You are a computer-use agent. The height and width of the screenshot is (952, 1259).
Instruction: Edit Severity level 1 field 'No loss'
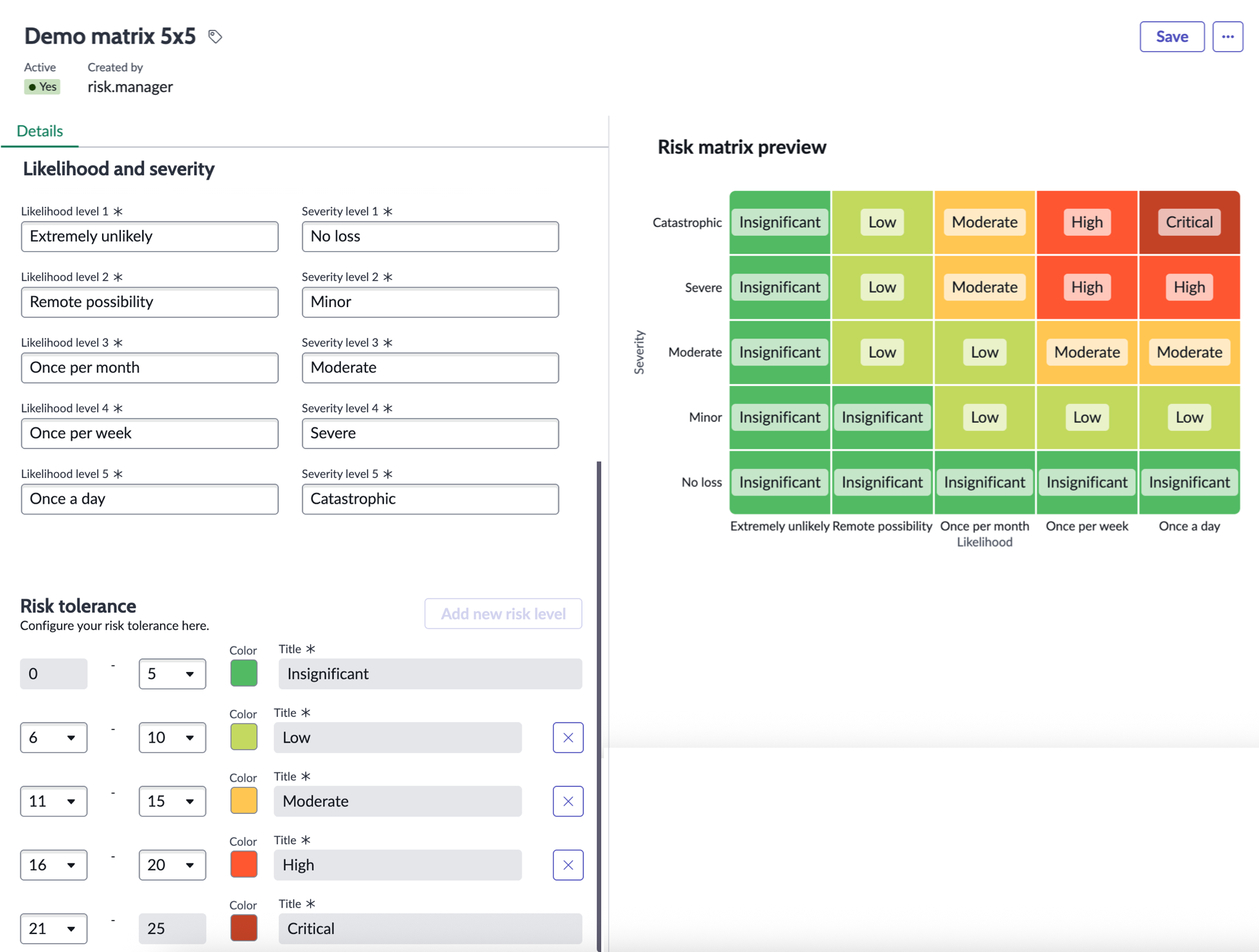coord(430,236)
